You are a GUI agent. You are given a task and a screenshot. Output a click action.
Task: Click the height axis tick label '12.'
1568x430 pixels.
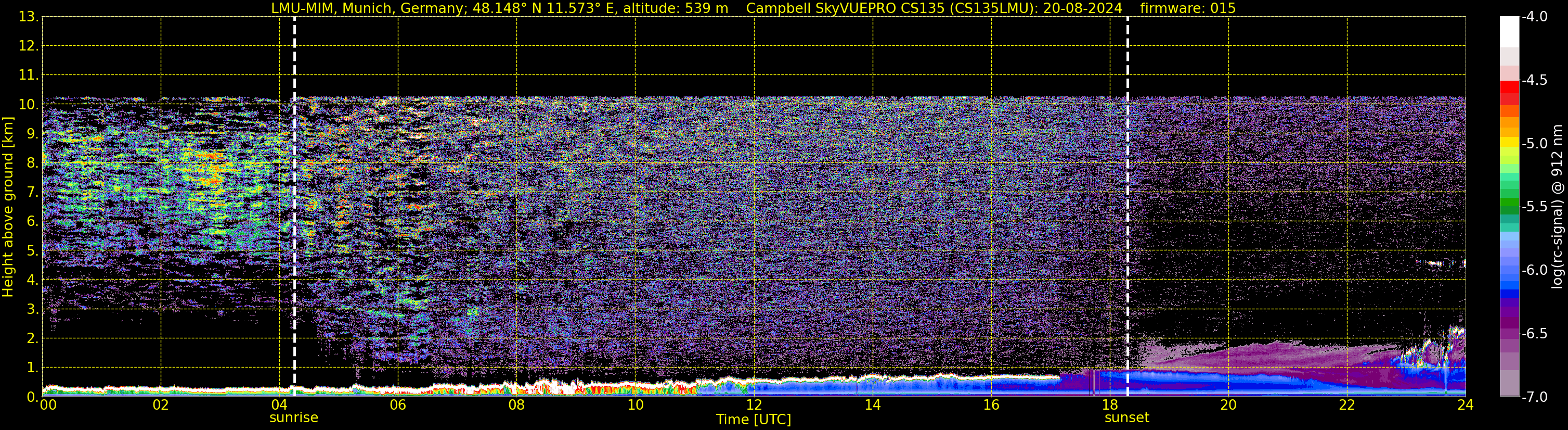28,46
